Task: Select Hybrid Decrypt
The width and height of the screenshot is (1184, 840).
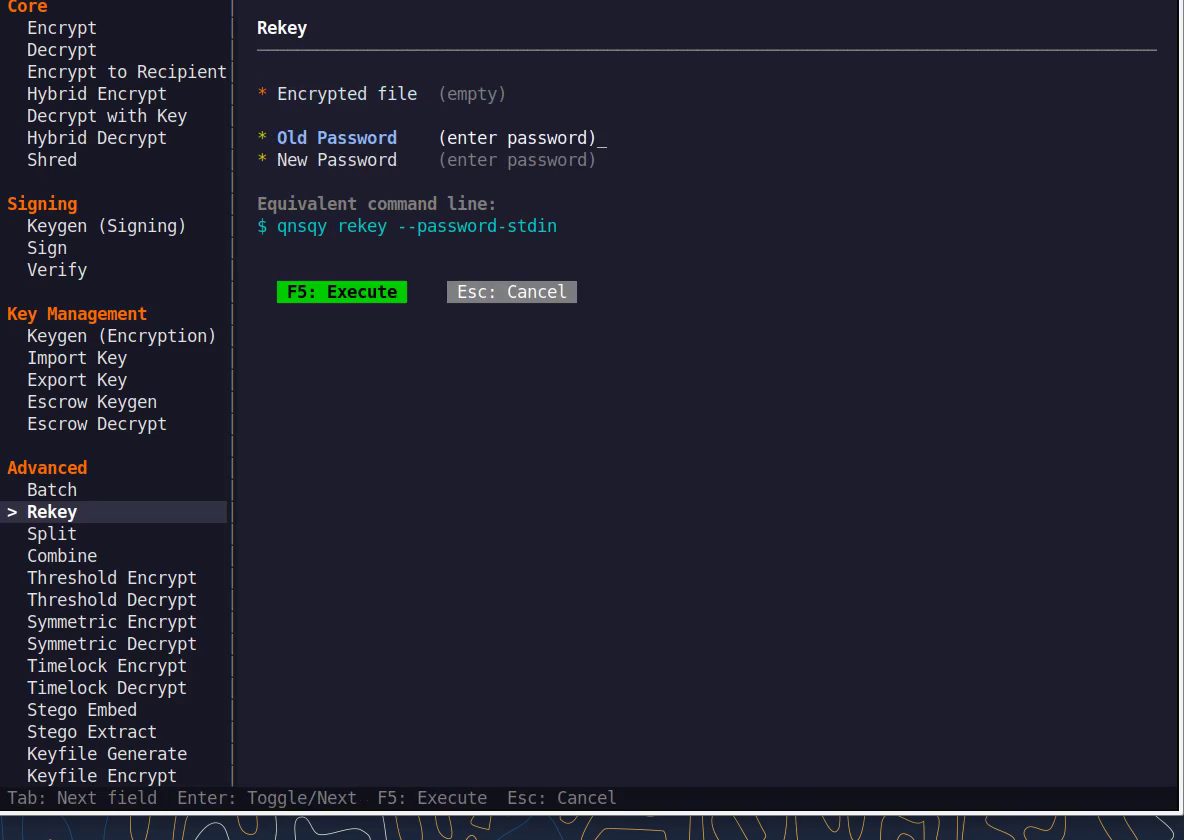Action: [97, 137]
